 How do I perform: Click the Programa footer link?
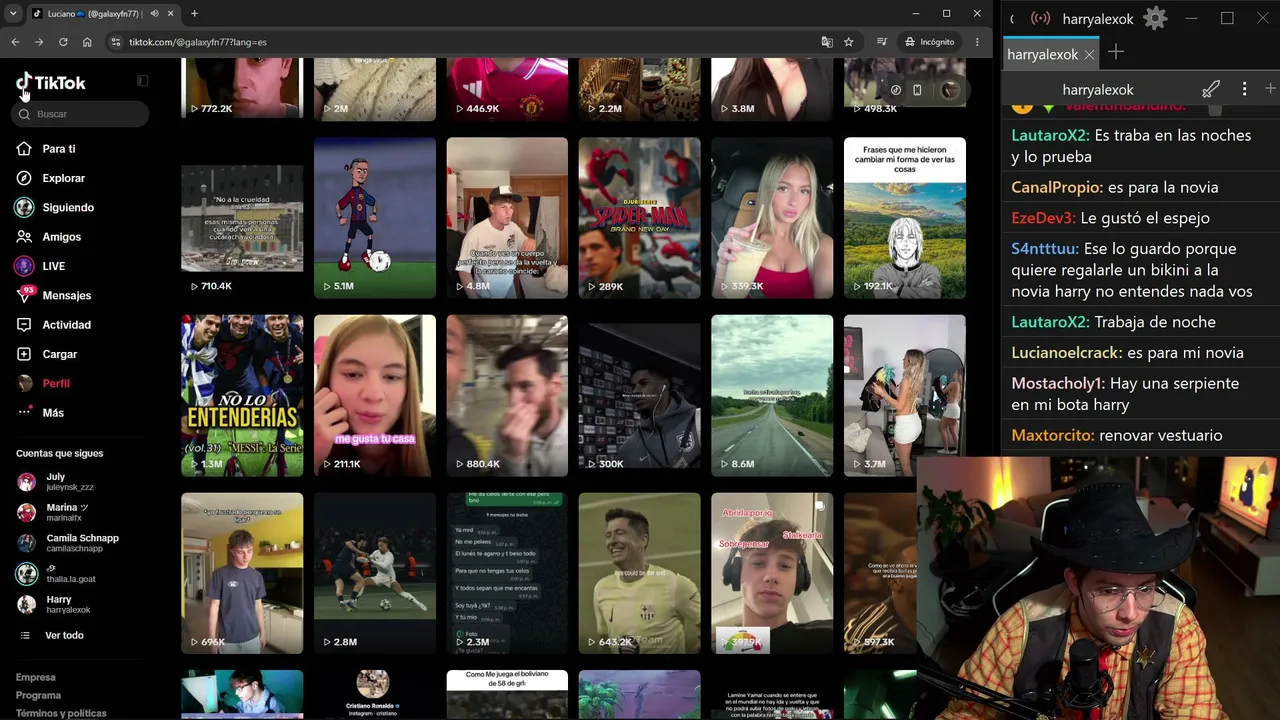(x=38, y=695)
